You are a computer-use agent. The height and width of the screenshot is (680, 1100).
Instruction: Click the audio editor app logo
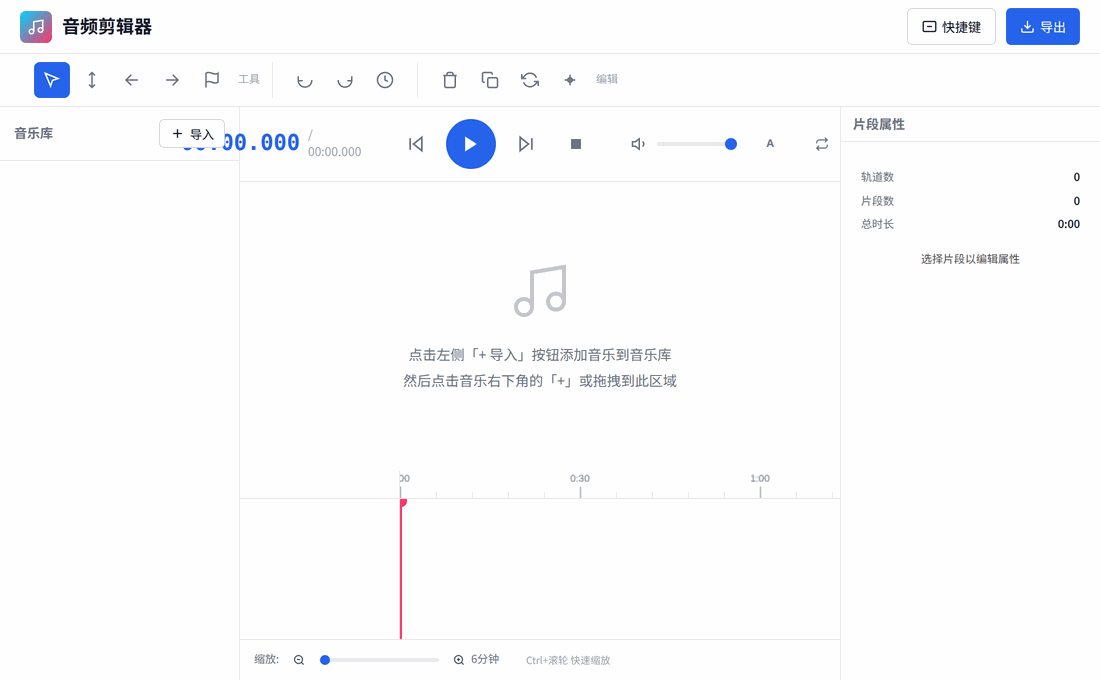(x=36, y=27)
